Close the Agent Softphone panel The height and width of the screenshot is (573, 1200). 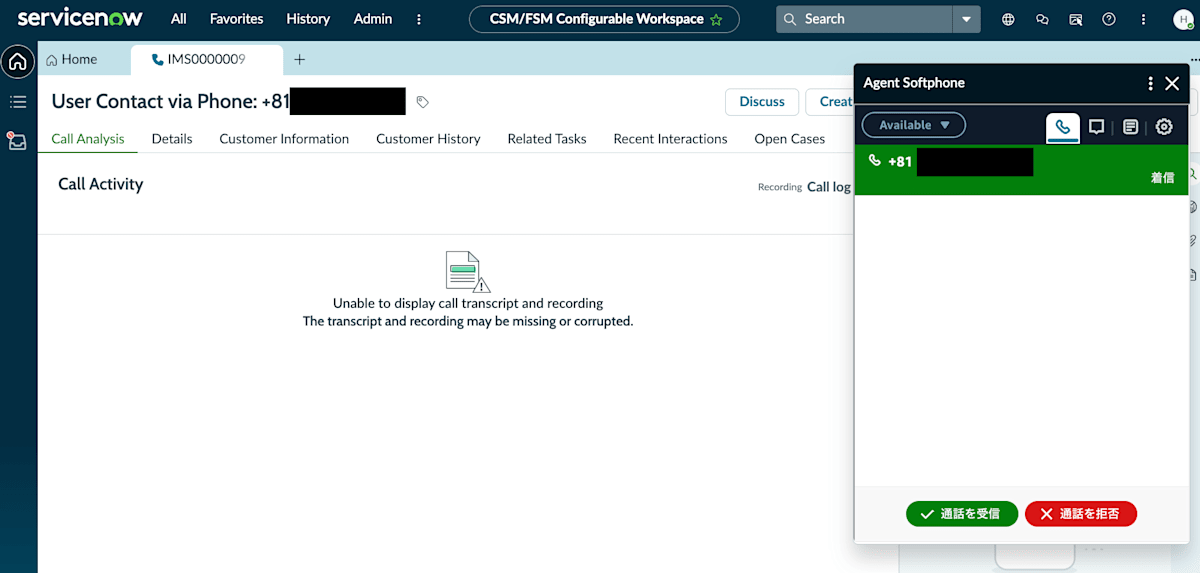1173,83
